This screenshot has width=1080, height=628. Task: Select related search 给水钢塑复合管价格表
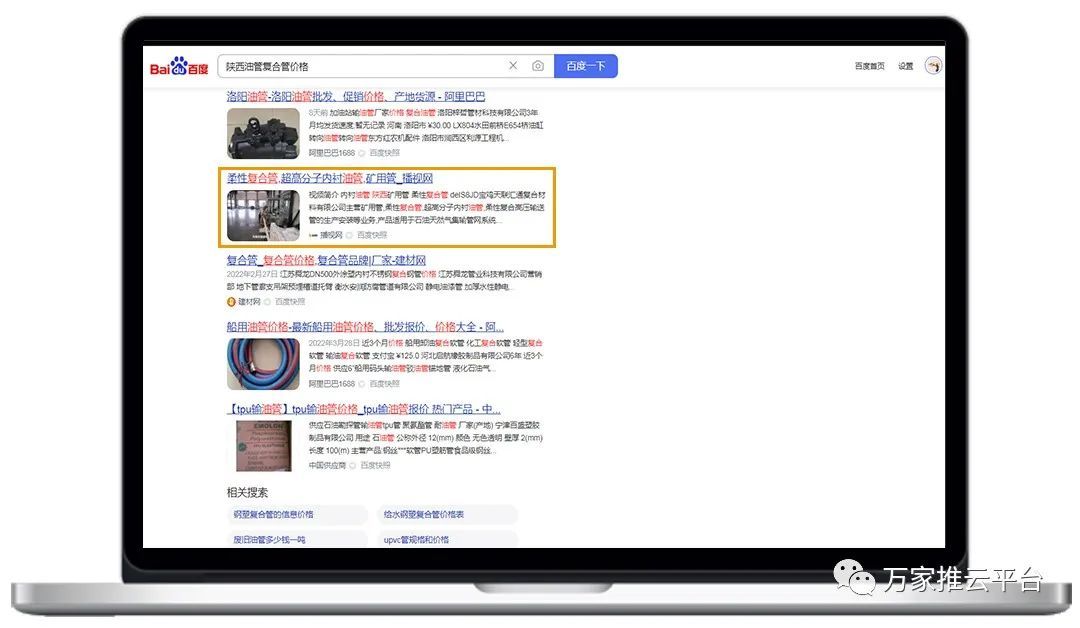click(424, 514)
